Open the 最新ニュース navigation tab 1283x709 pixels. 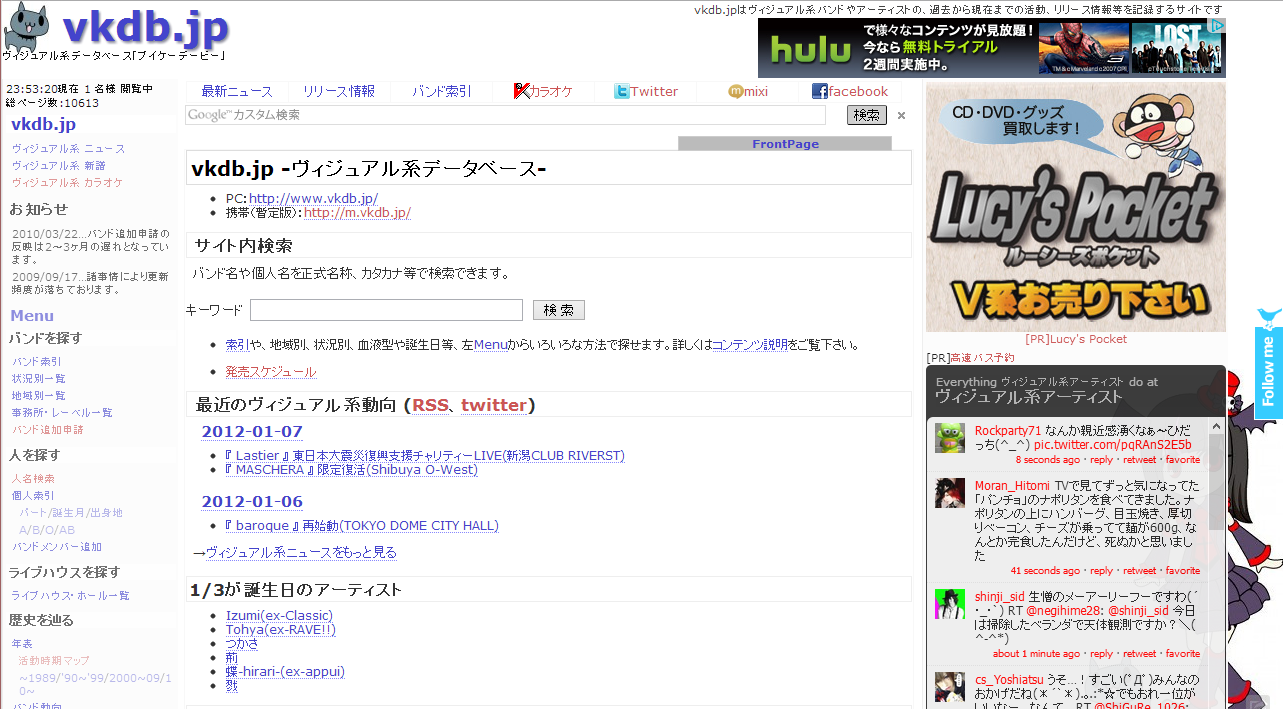point(237,91)
